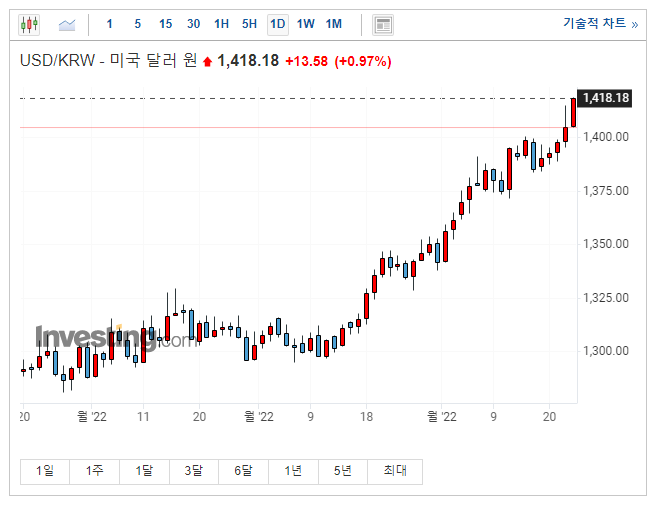This screenshot has height=509, width=659.
Task: Set the interval to 5 minutes
Action: (137, 24)
